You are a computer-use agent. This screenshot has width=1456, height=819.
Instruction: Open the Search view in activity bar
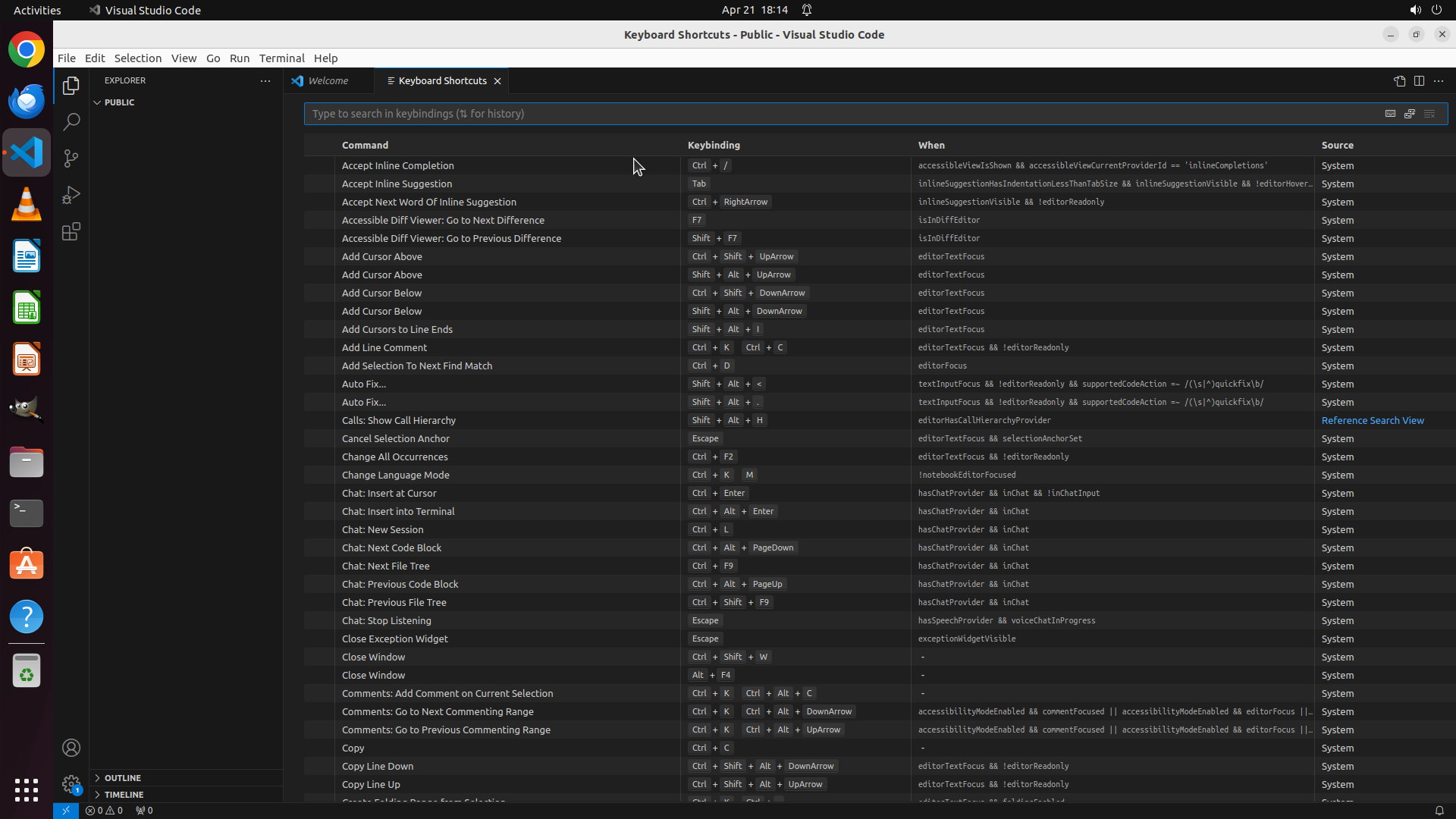71,122
